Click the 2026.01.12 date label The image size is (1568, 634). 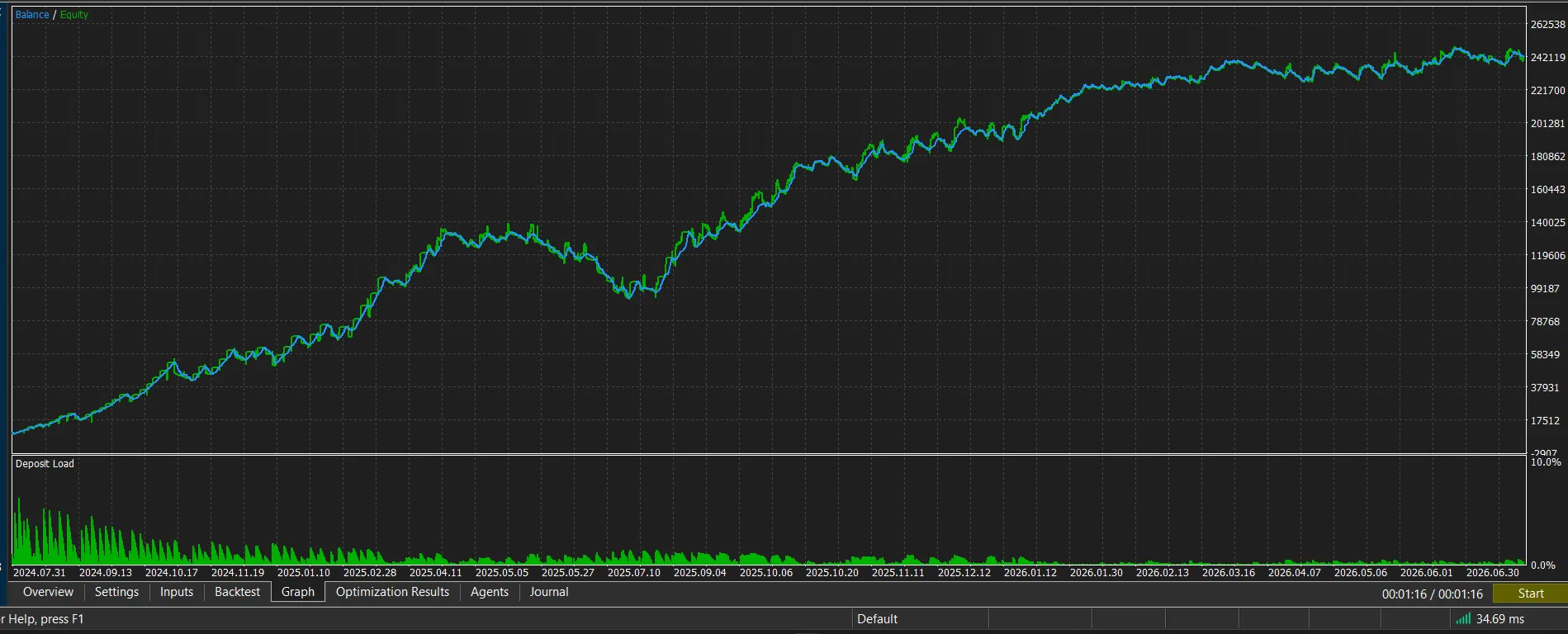pyautogui.click(x=1030, y=572)
